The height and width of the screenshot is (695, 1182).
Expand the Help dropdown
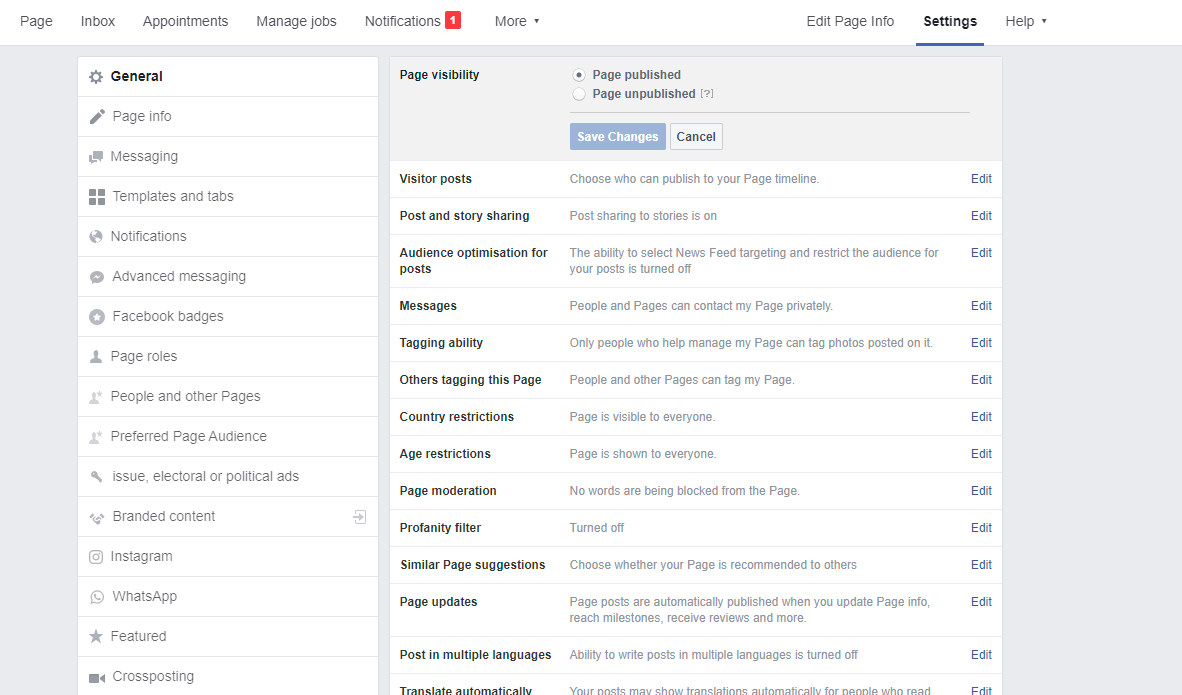(x=1026, y=21)
